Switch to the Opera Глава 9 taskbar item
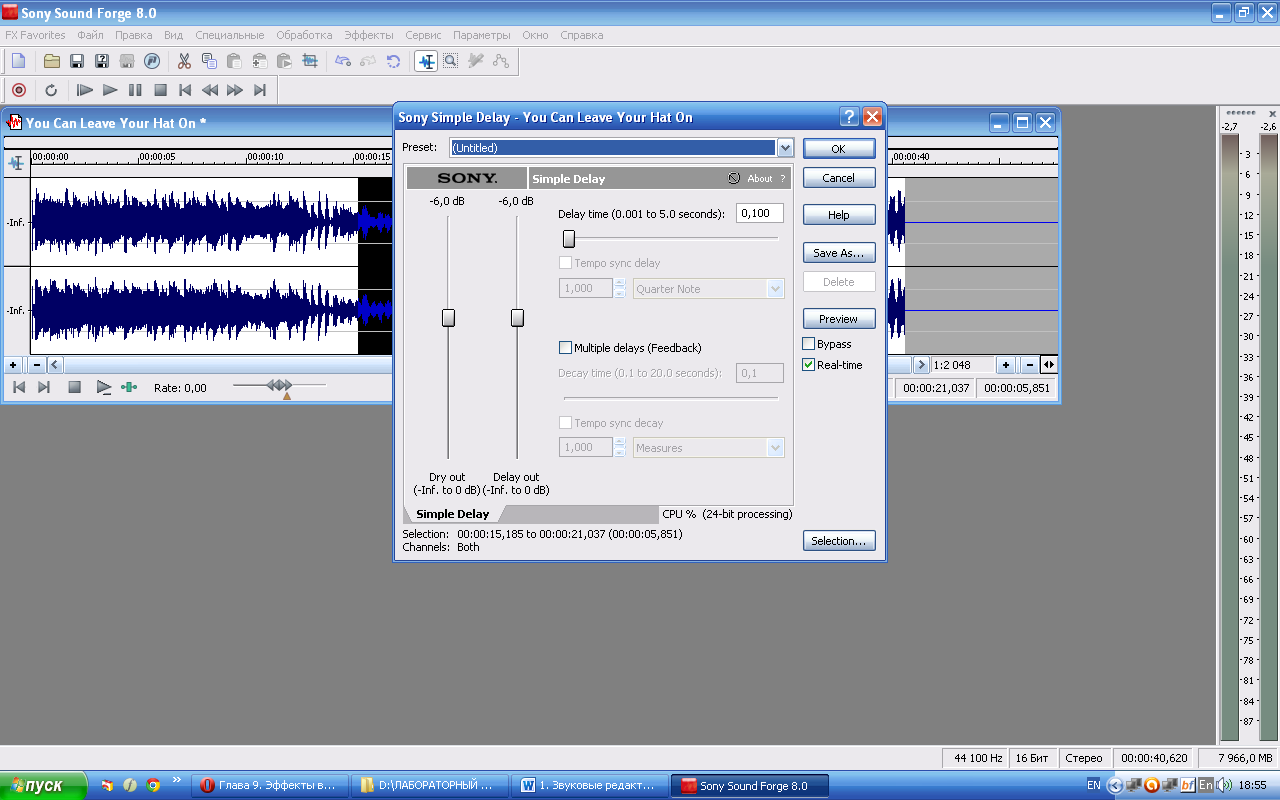 click(x=270, y=785)
